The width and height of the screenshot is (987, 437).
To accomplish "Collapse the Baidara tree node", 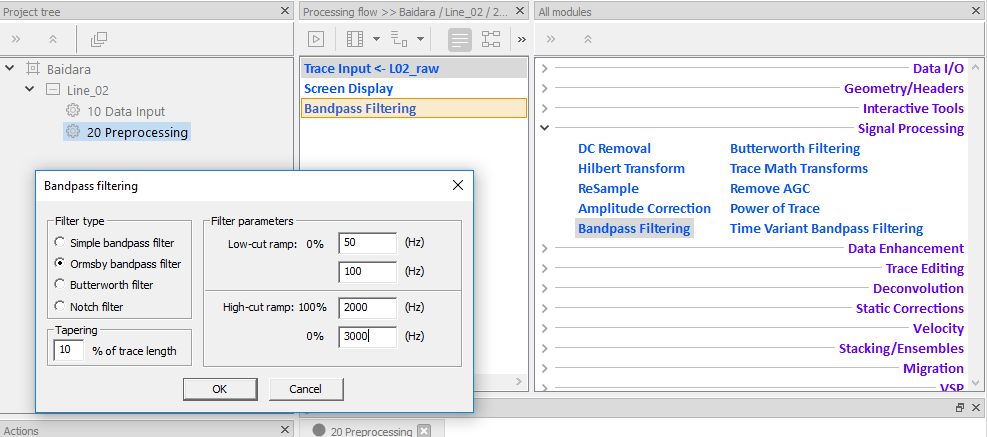I will pyautogui.click(x=9, y=68).
